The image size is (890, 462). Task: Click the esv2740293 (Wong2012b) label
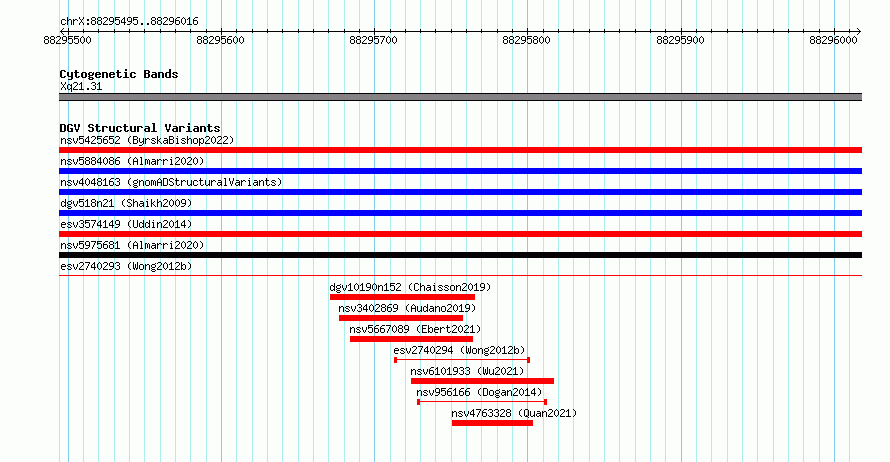point(126,266)
